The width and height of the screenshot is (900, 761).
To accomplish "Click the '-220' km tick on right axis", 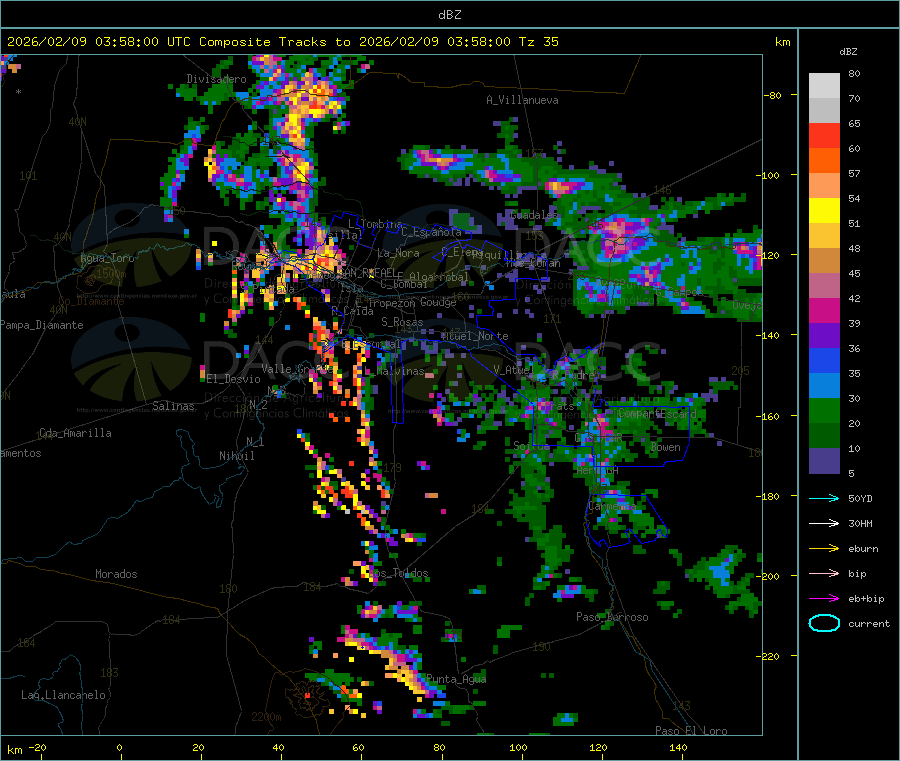I will [770, 656].
